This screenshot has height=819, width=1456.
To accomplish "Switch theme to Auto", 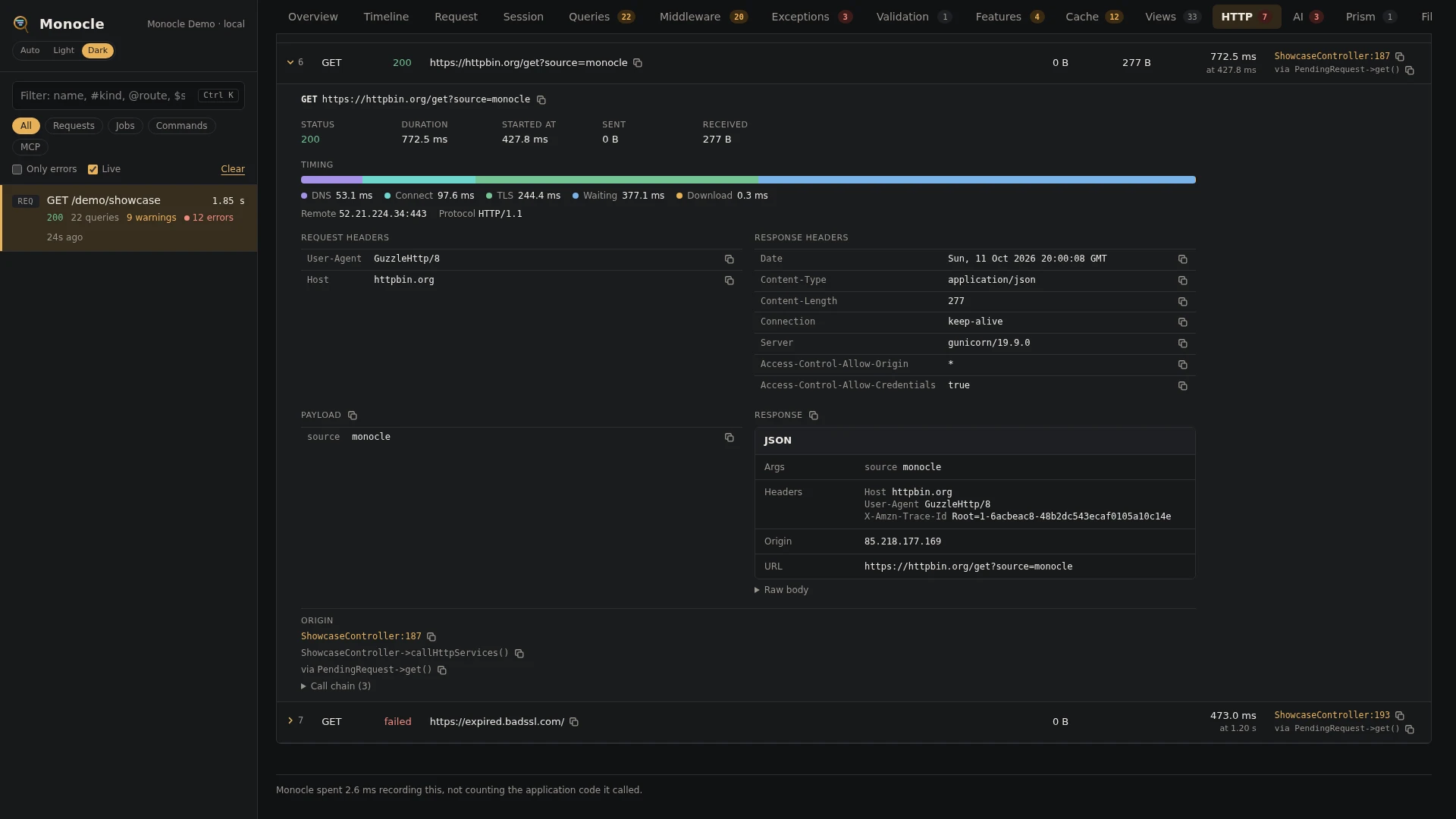I will (30, 51).
